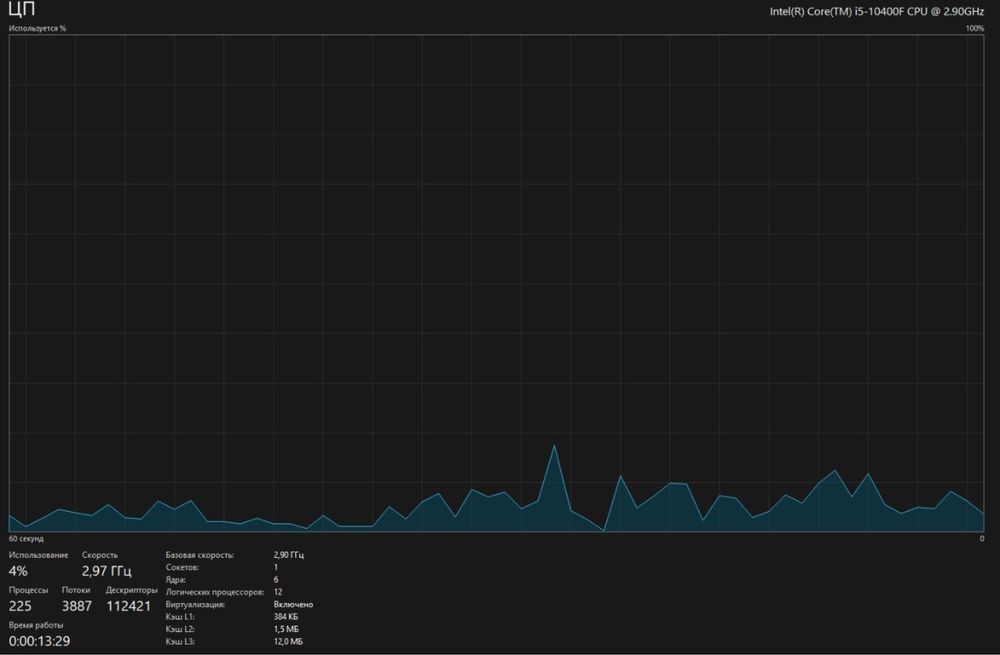Click the 112421 descriptors count
The width and height of the screenshot is (1000, 655).
pyautogui.click(x=129, y=606)
